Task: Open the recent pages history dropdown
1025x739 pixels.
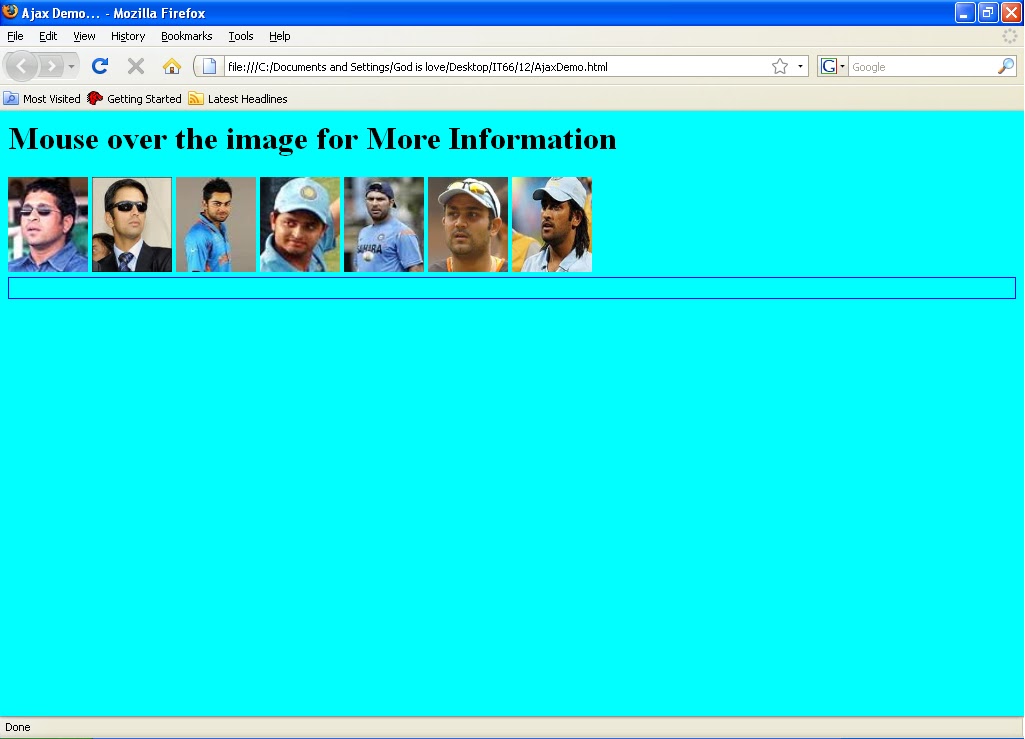Action: (x=71, y=66)
